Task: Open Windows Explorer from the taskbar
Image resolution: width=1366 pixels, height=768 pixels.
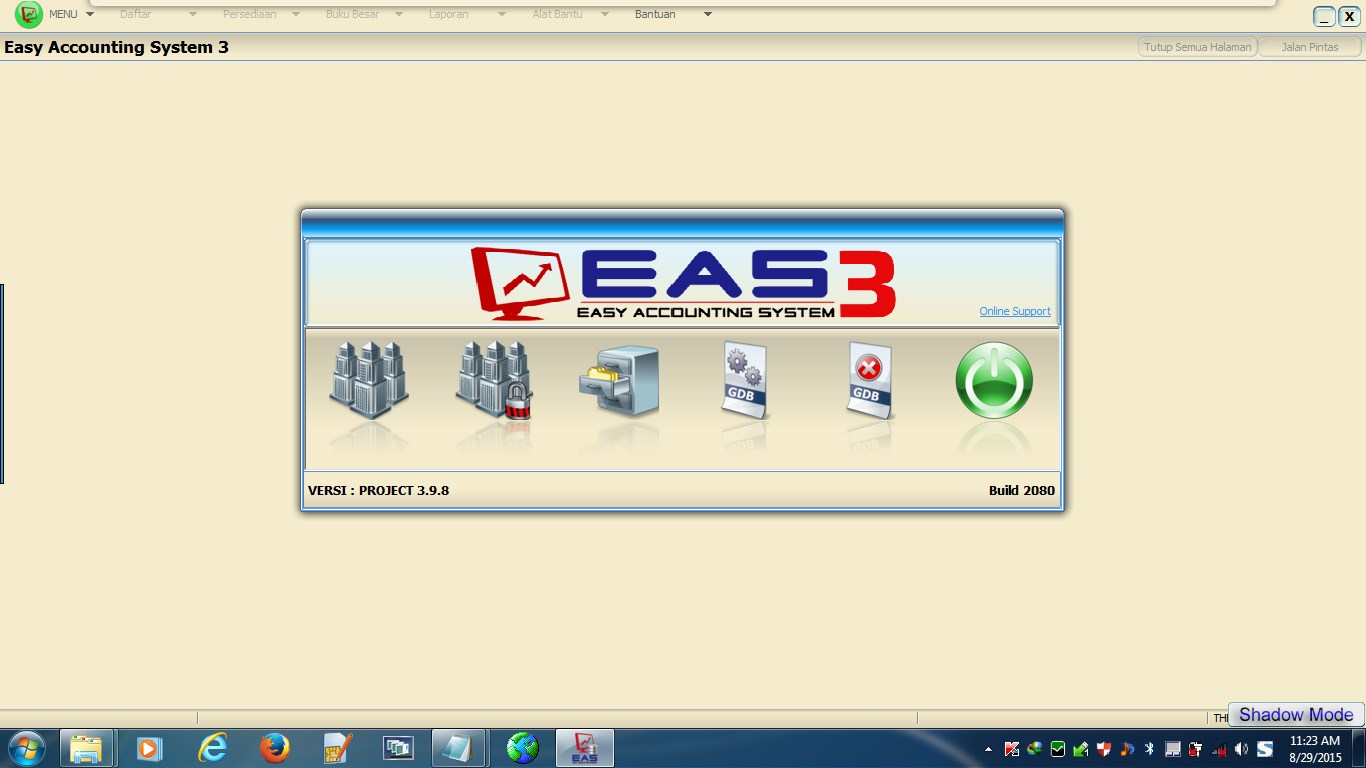Action: 87,748
